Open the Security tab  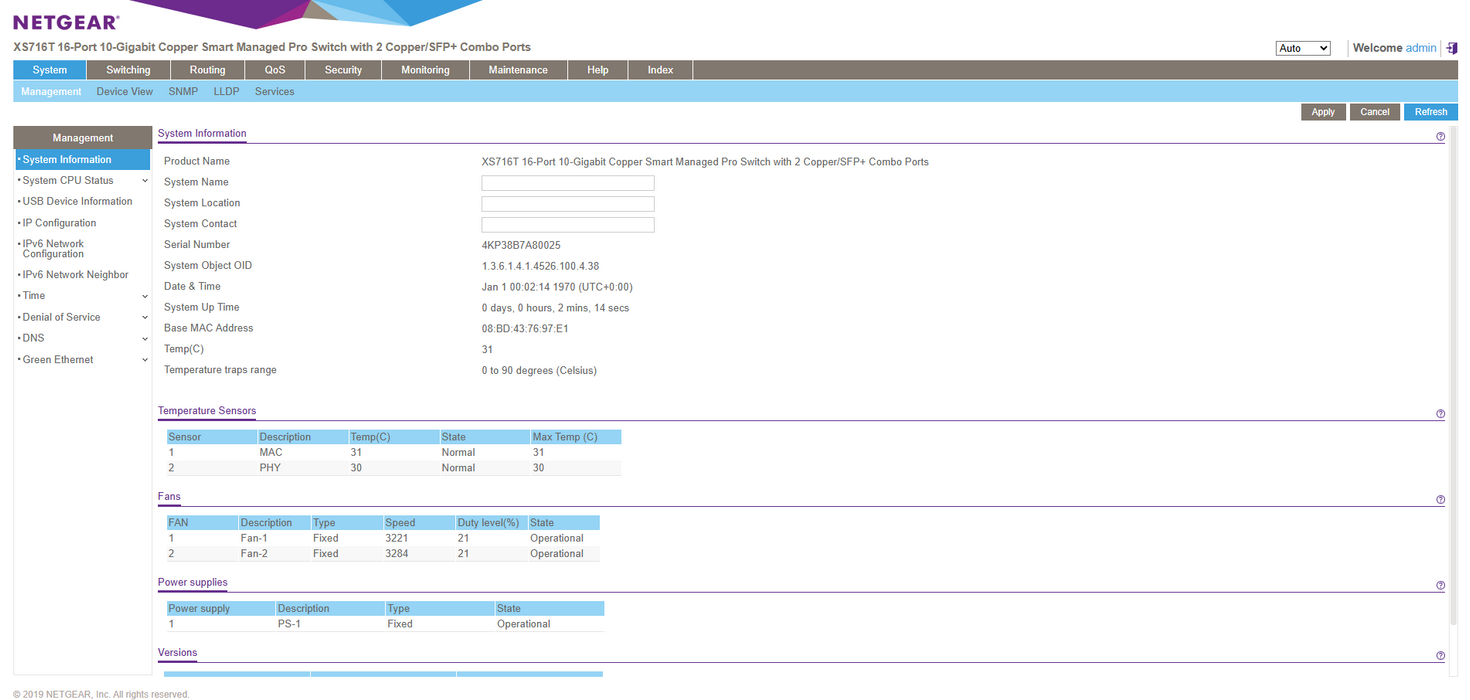point(343,70)
